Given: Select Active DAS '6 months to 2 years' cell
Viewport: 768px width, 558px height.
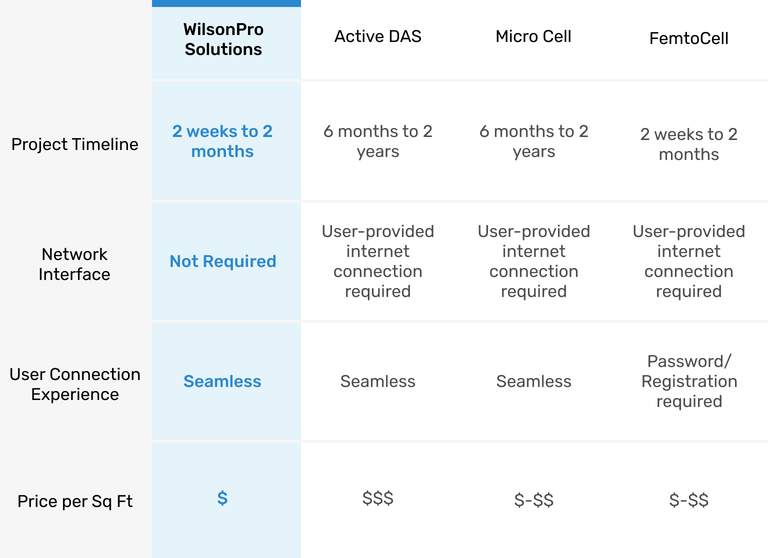Looking at the screenshot, I should coord(378,142).
